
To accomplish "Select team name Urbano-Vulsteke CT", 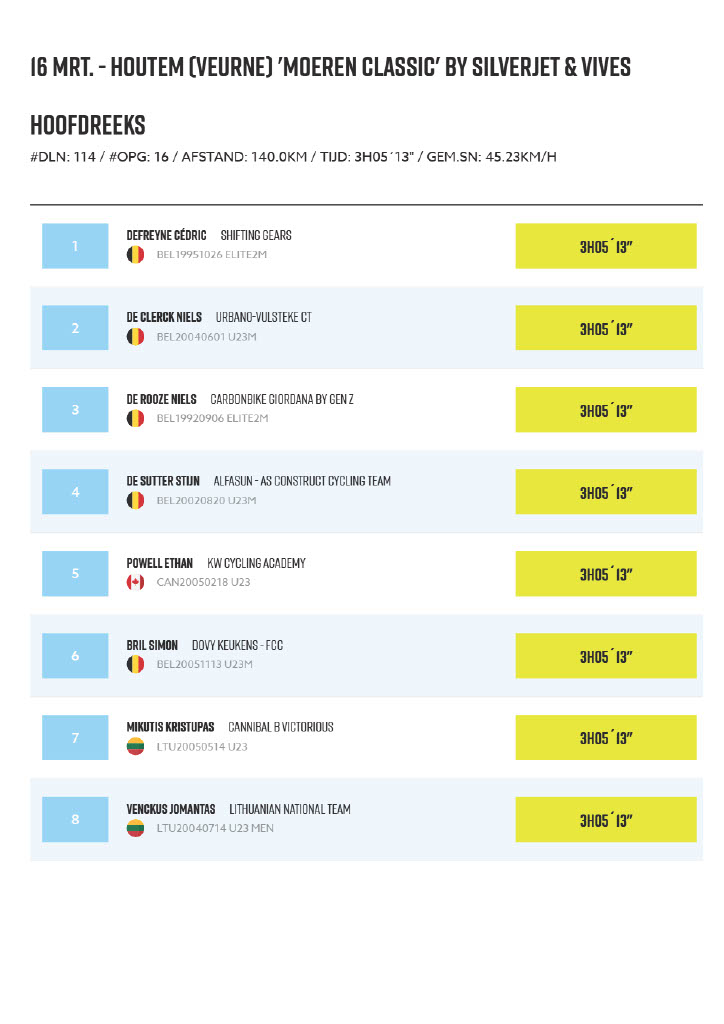I will 263,317.
